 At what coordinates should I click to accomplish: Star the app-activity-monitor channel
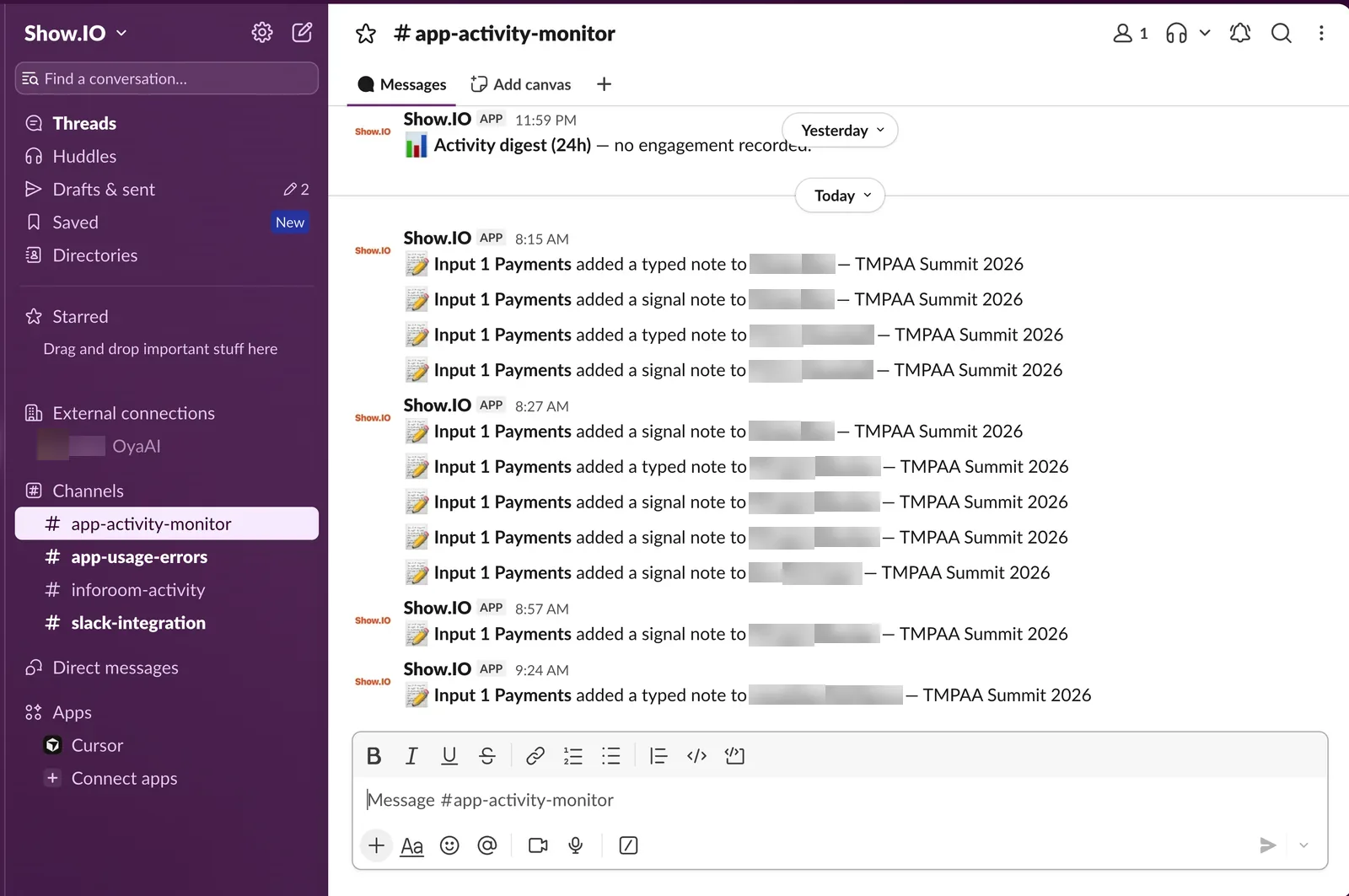pyautogui.click(x=366, y=34)
